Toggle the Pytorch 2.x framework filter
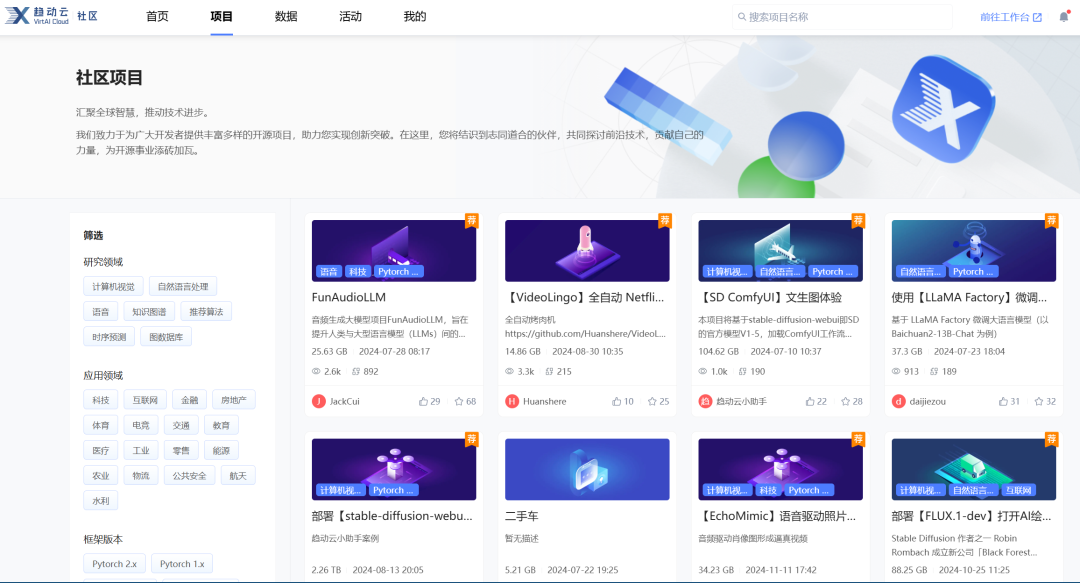Viewport: 1080px width, 583px height. pyautogui.click(x=114, y=564)
